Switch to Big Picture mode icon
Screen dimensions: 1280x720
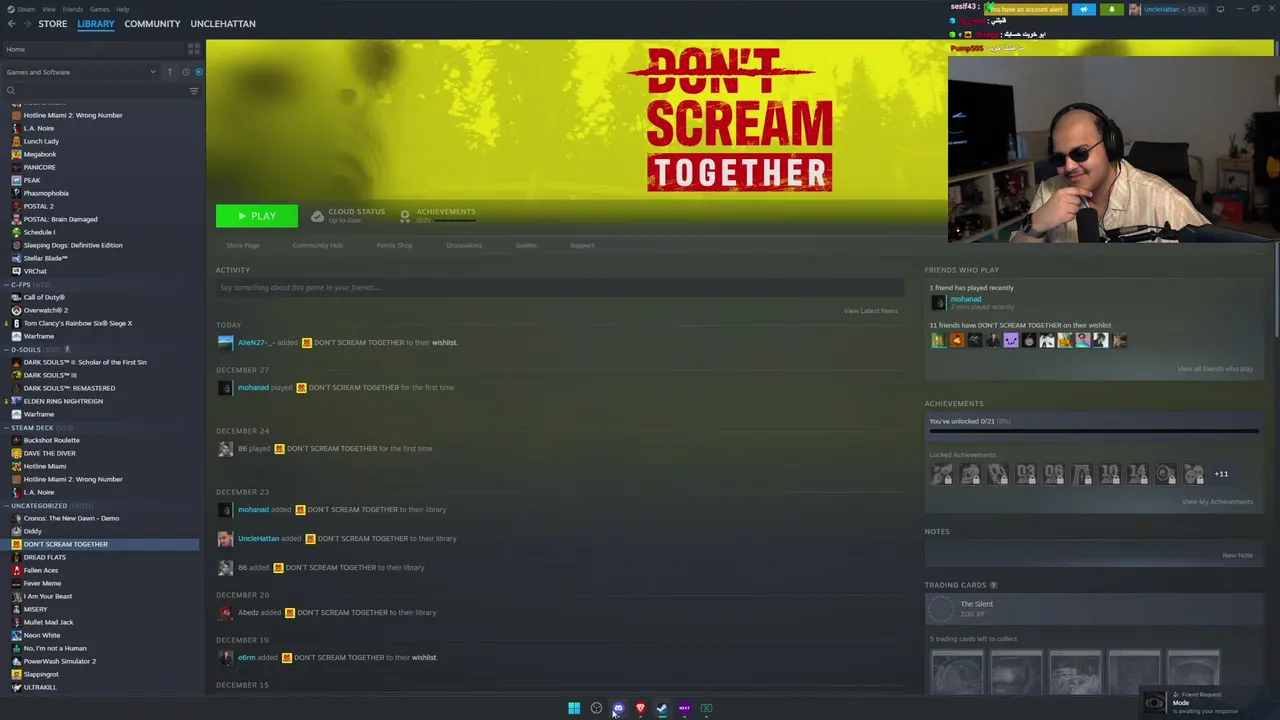pos(1220,9)
